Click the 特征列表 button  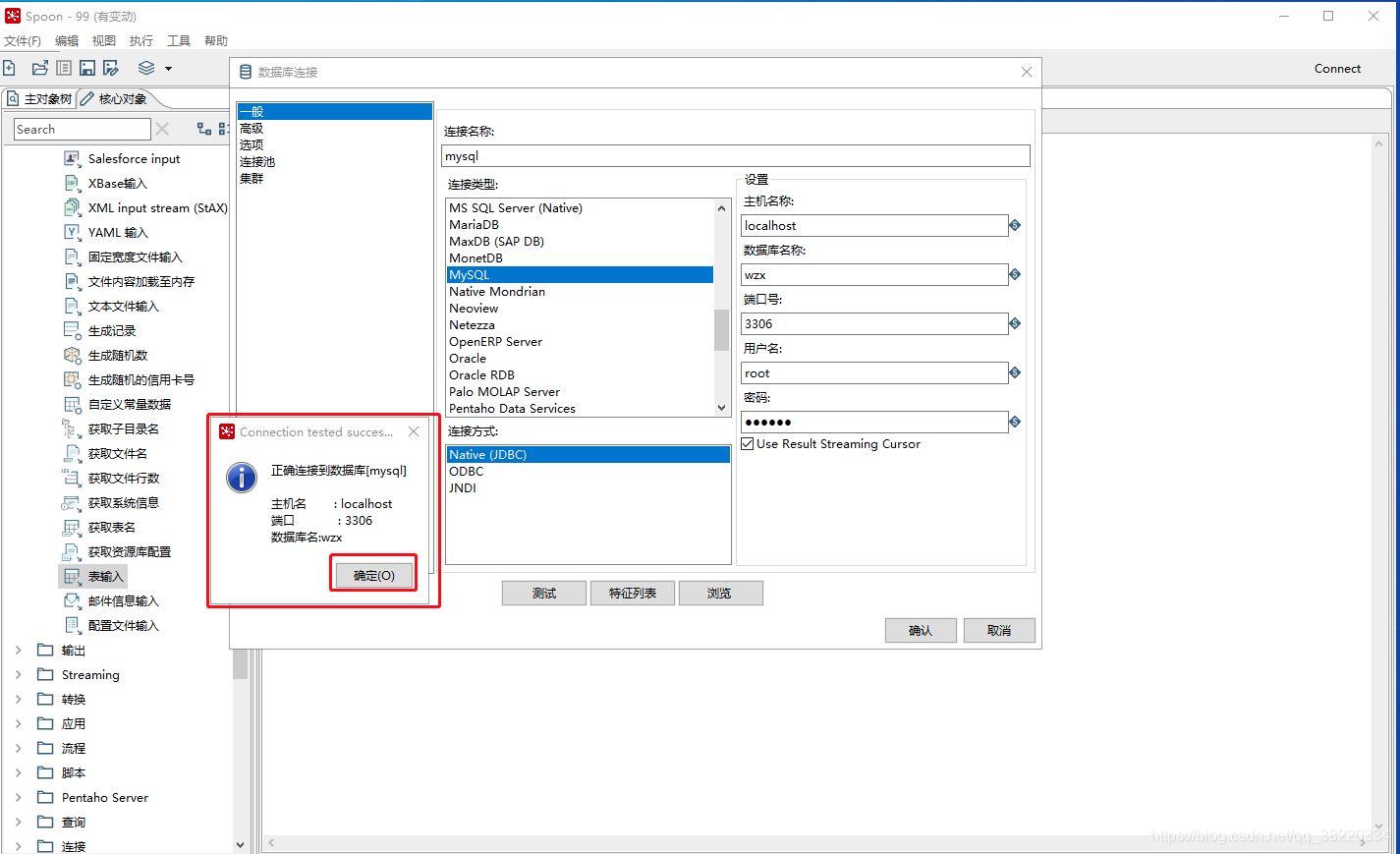(633, 593)
